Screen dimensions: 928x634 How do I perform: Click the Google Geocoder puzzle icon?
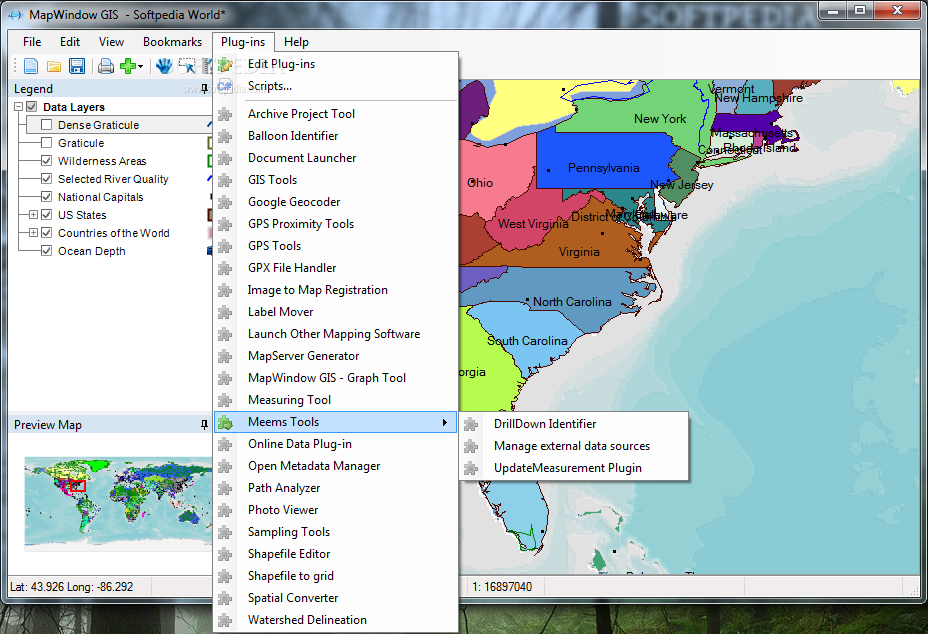[x=225, y=202]
